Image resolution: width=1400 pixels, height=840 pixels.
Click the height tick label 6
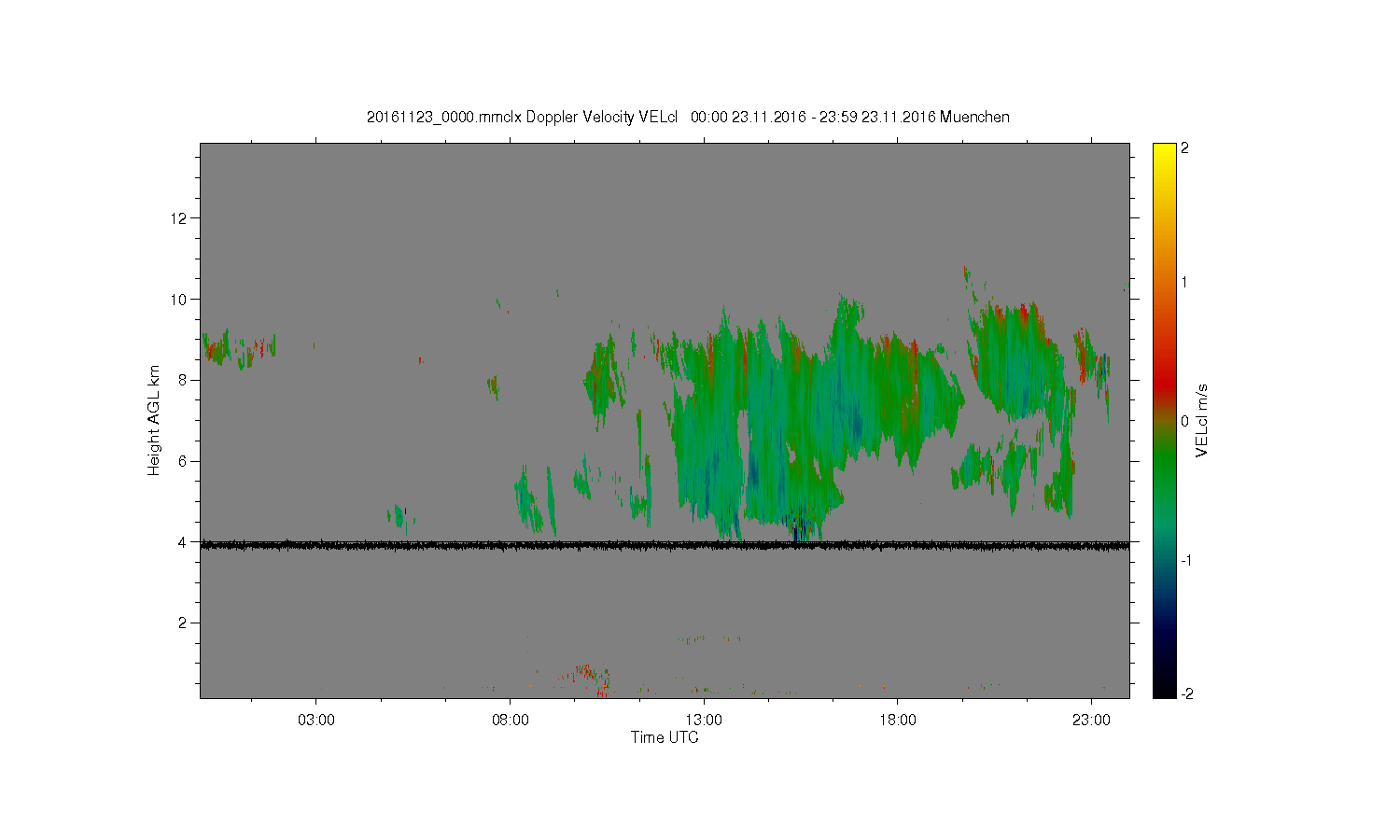coord(184,461)
